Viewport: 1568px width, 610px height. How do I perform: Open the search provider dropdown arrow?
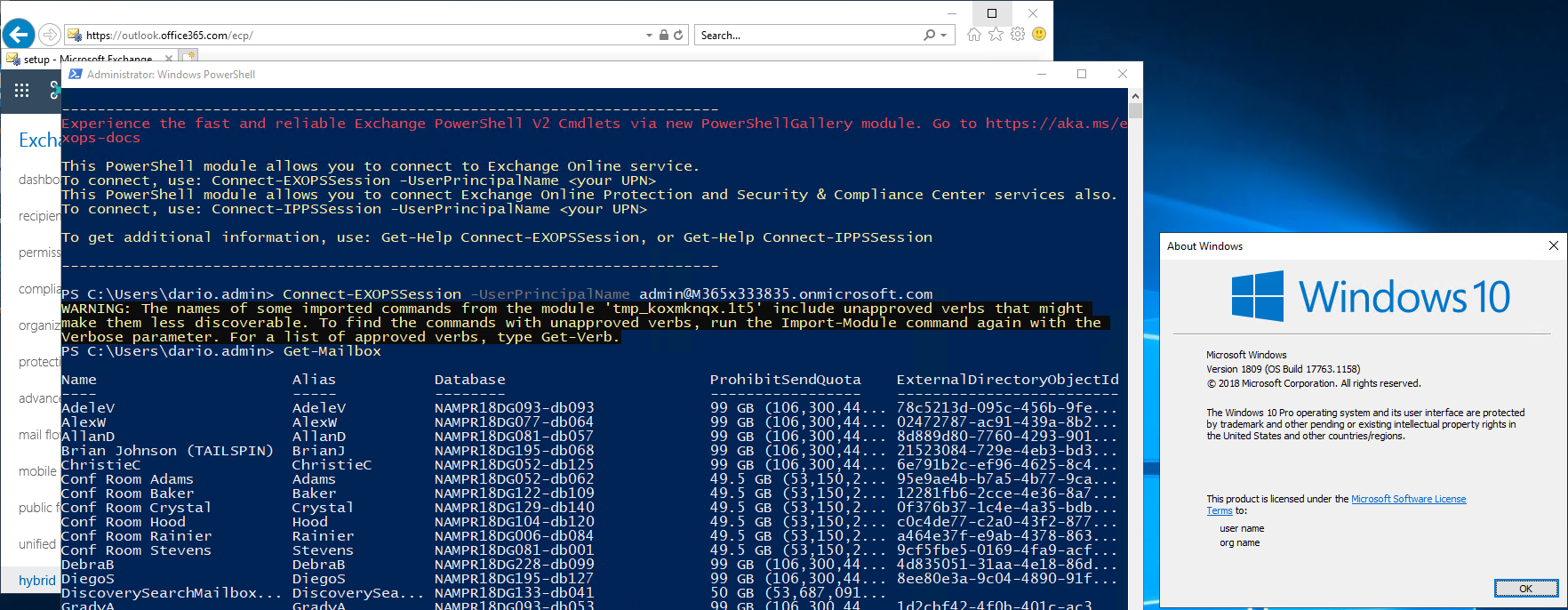coord(944,36)
